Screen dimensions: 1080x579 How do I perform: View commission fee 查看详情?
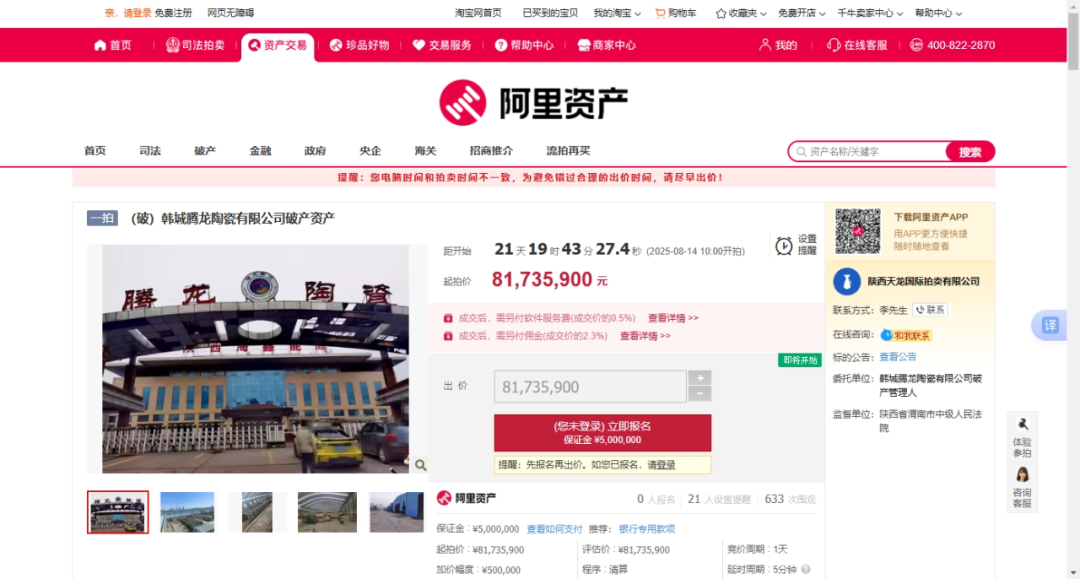(645, 336)
